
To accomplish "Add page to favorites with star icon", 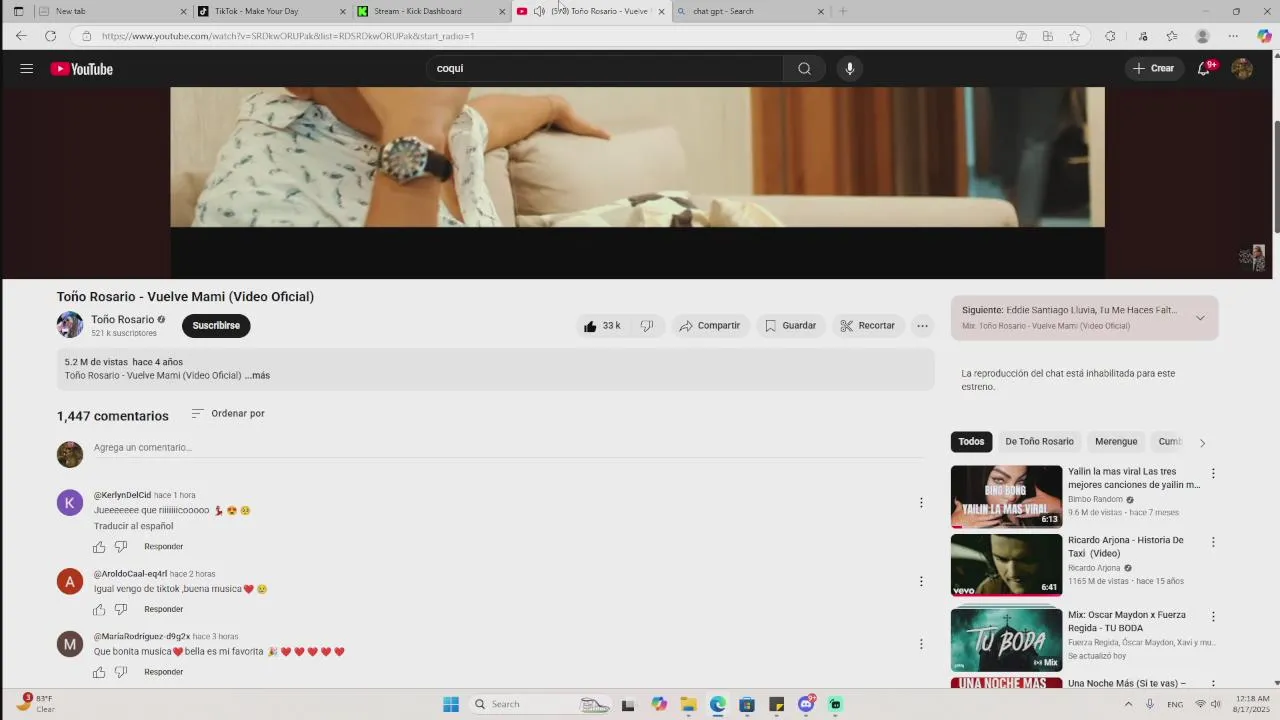I will pos(1074,36).
